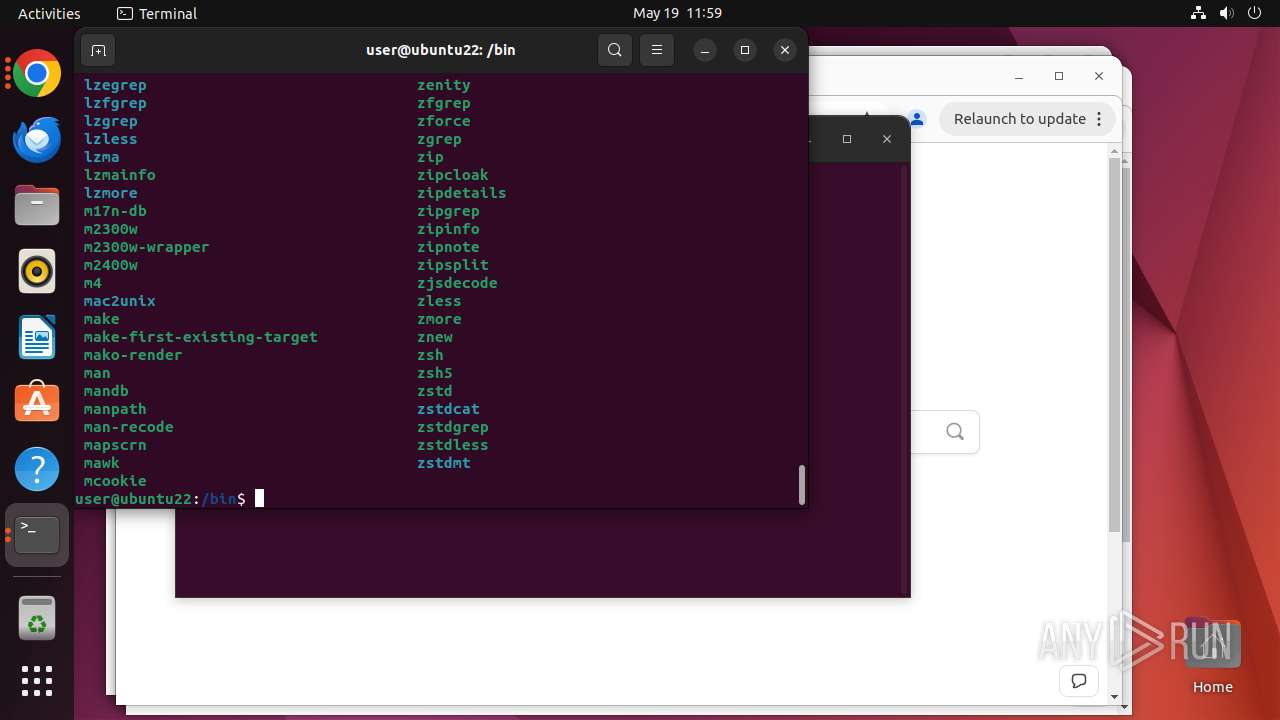
Task: Click the 'man-recode' entry
Action: click(x=128, y=427)
